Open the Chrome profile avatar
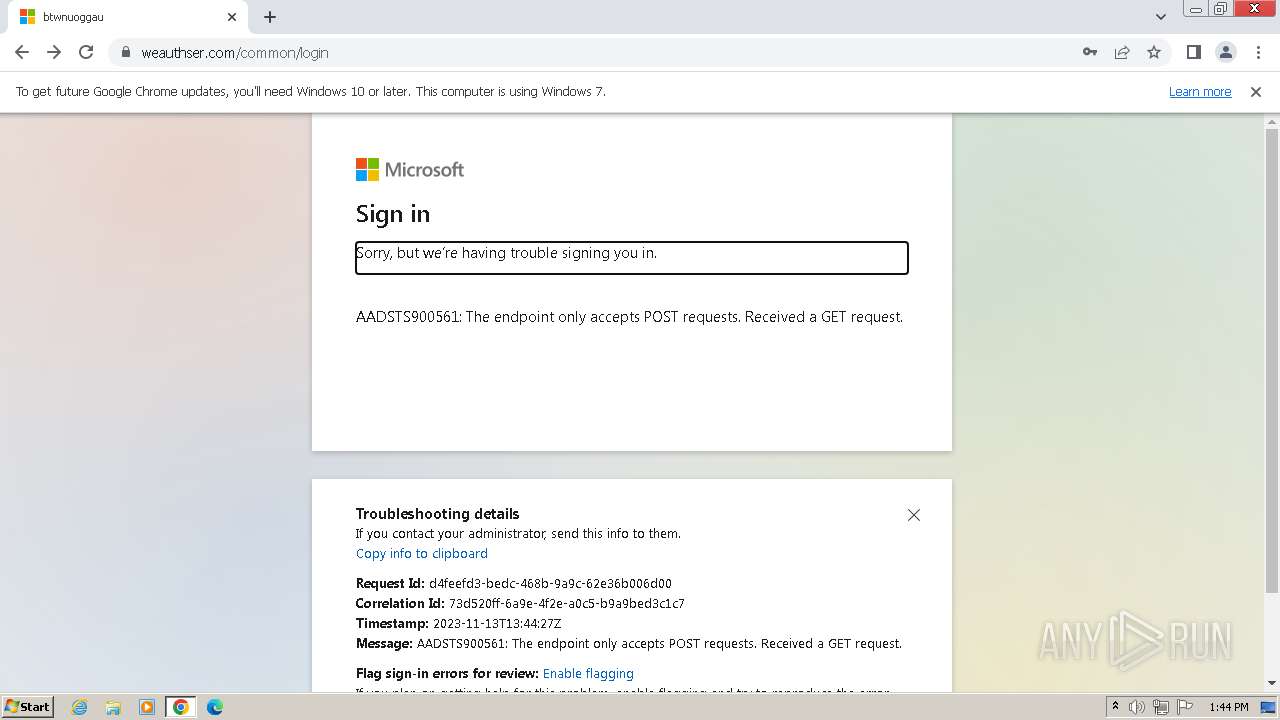 (1225, 52)
